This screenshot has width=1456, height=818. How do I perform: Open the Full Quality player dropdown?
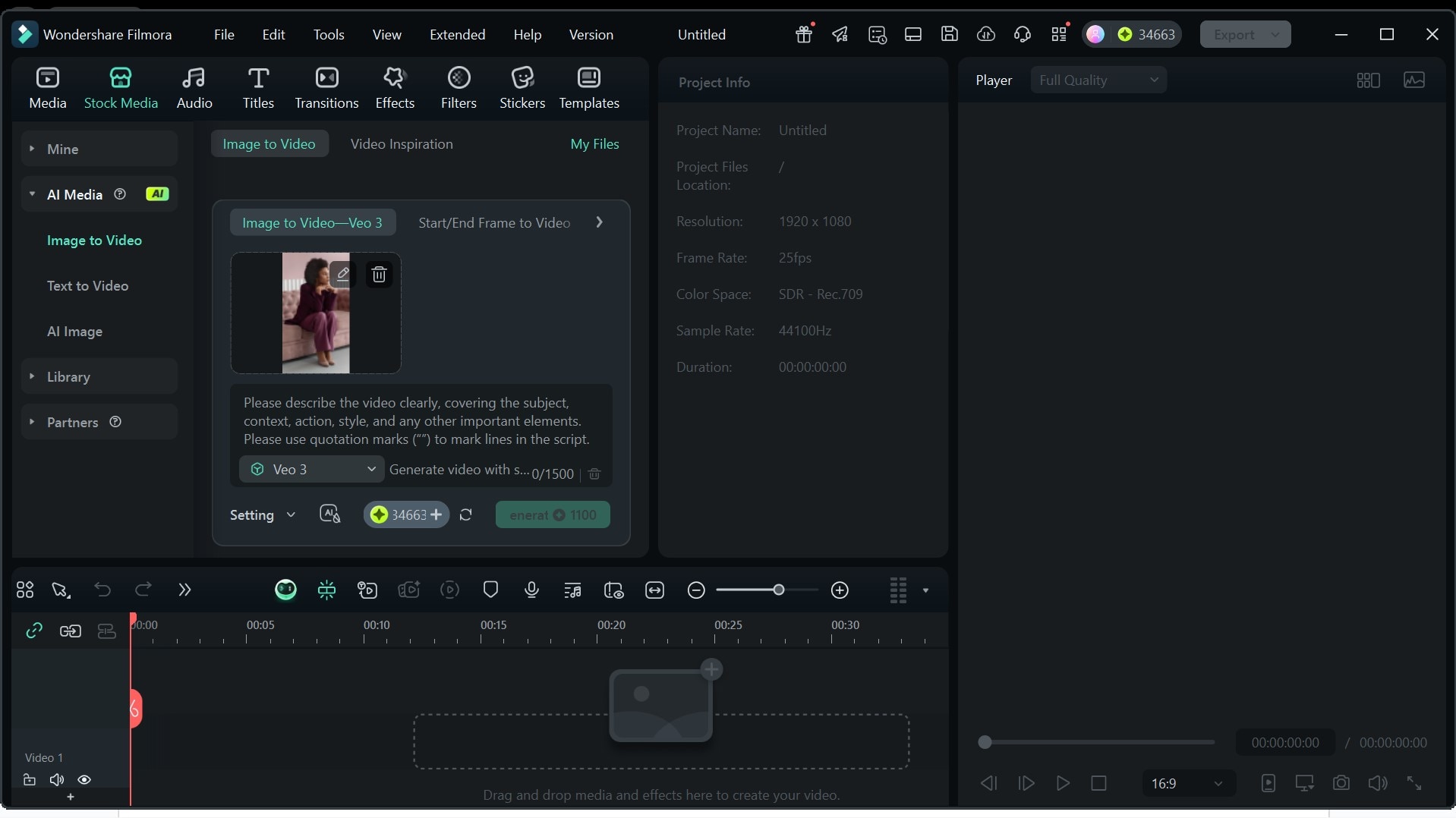[1098, 80]
